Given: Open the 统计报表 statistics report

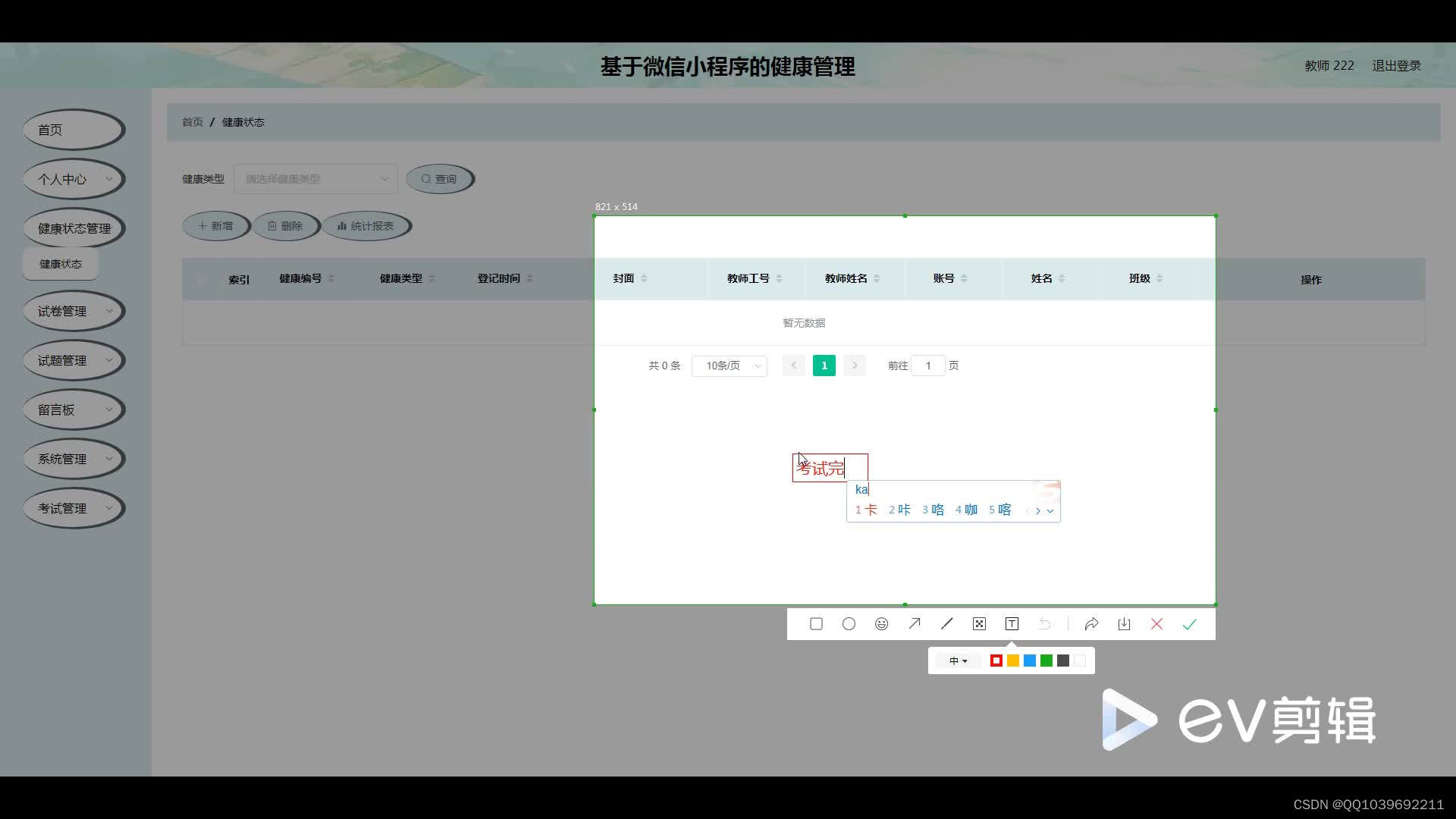Looking at the screenshot, I should point(366,226).
